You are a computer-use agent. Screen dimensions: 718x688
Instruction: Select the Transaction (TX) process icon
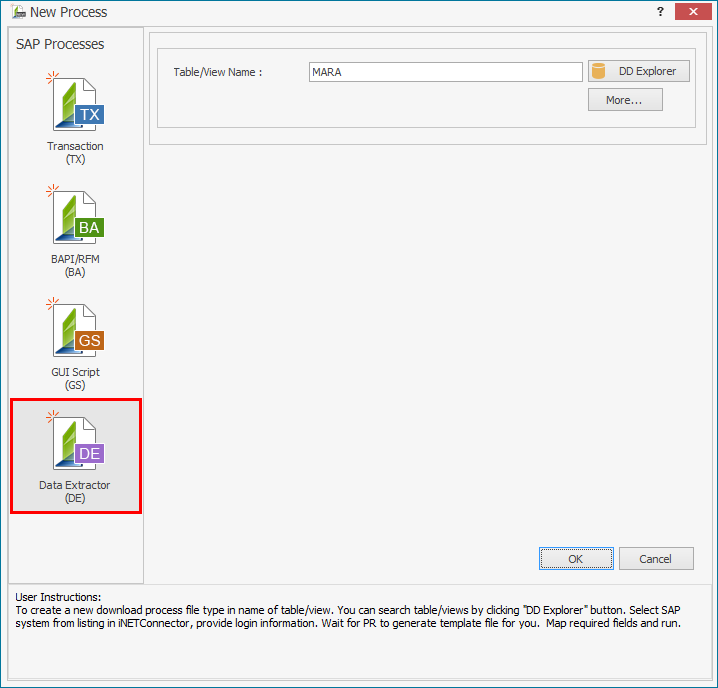pos(77,105)
